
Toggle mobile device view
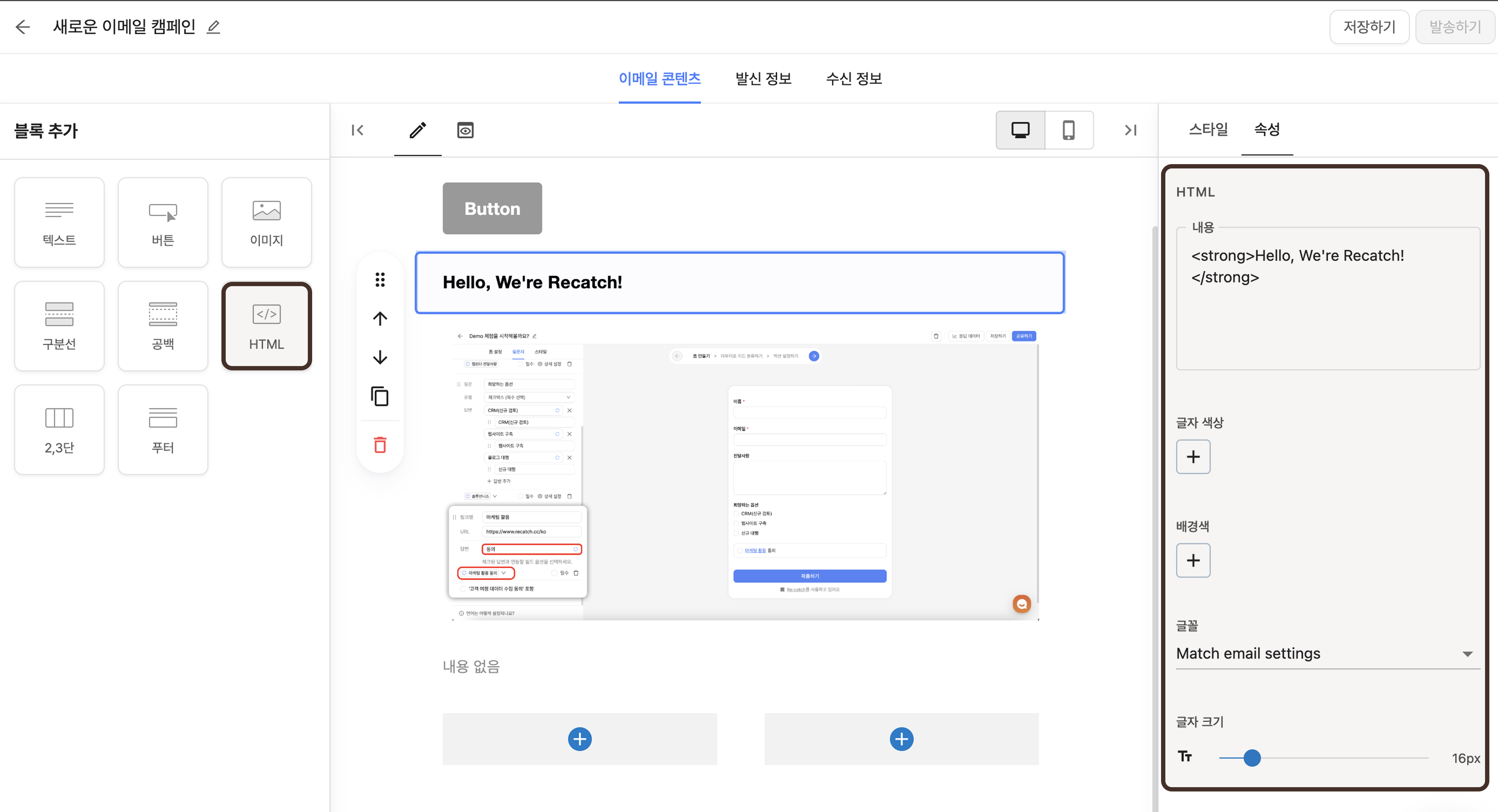coord(1068,130)
